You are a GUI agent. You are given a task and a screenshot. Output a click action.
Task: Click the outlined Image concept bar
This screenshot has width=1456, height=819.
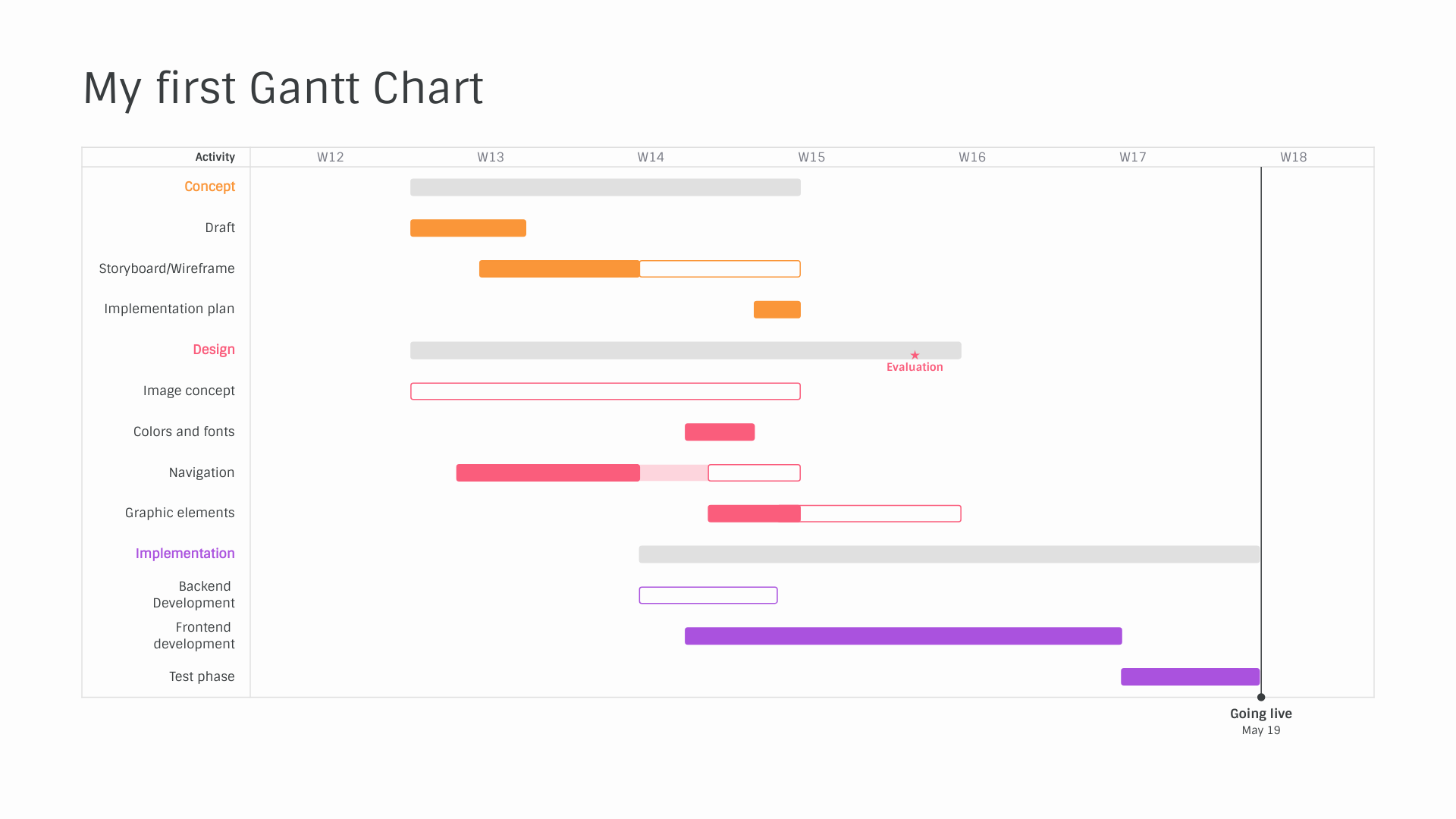point(605,391)
